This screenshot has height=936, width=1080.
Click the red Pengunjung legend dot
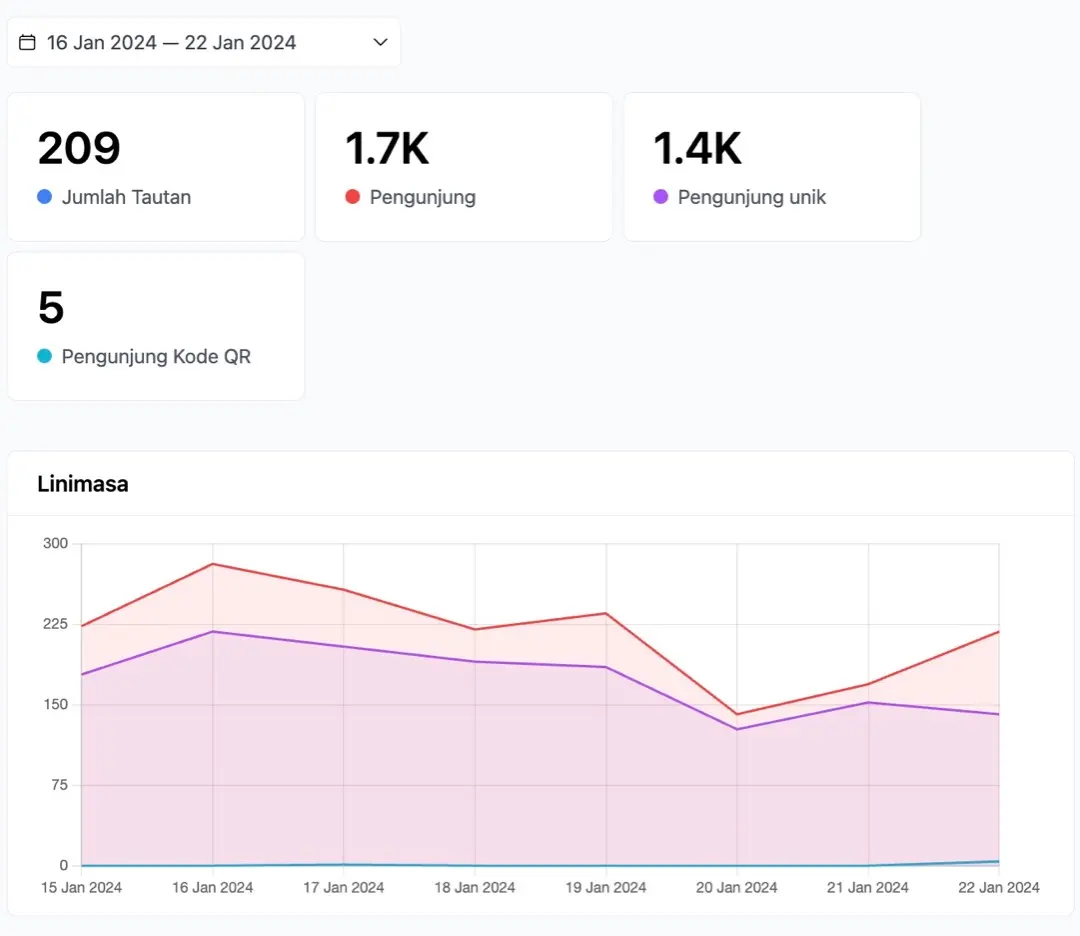tap(353, 197)
